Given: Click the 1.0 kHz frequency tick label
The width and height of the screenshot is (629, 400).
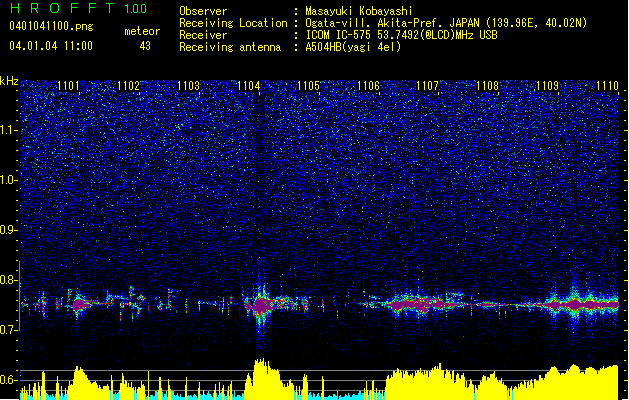Looking at the screenshot, I should (8, 180).
